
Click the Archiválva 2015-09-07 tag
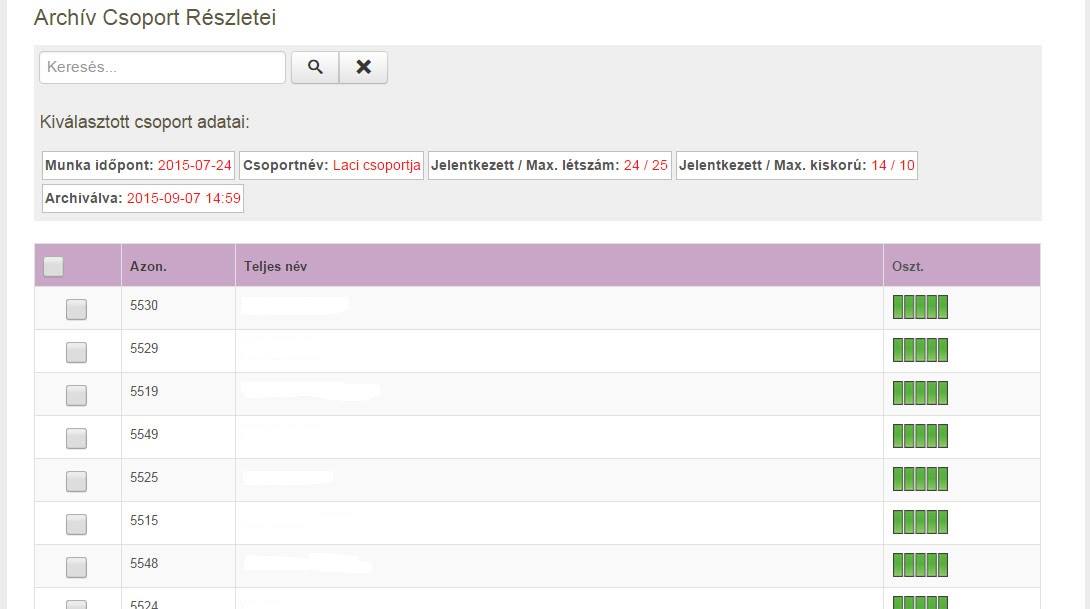pos(142,198)
